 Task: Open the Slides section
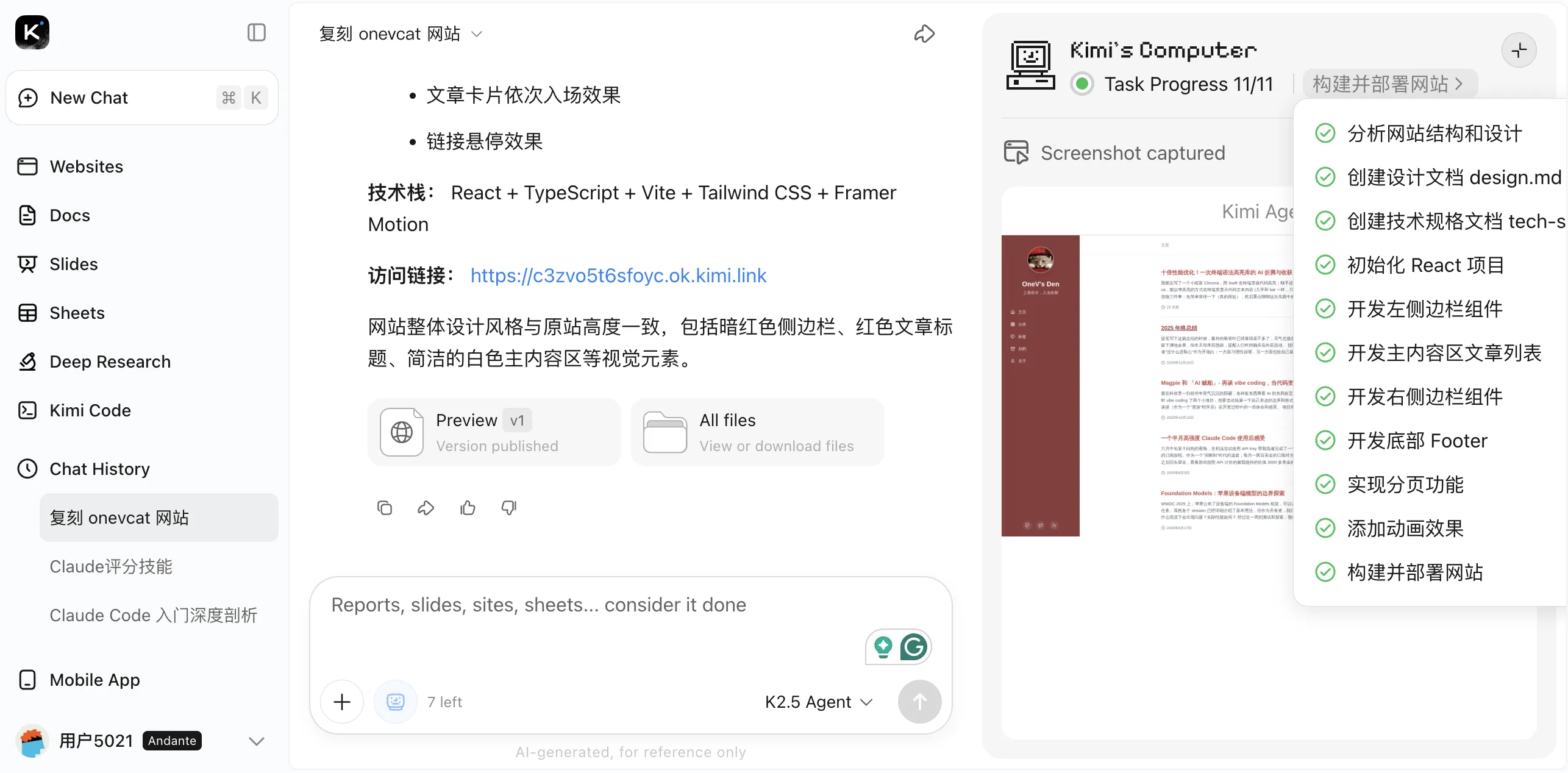pos(73,264)
